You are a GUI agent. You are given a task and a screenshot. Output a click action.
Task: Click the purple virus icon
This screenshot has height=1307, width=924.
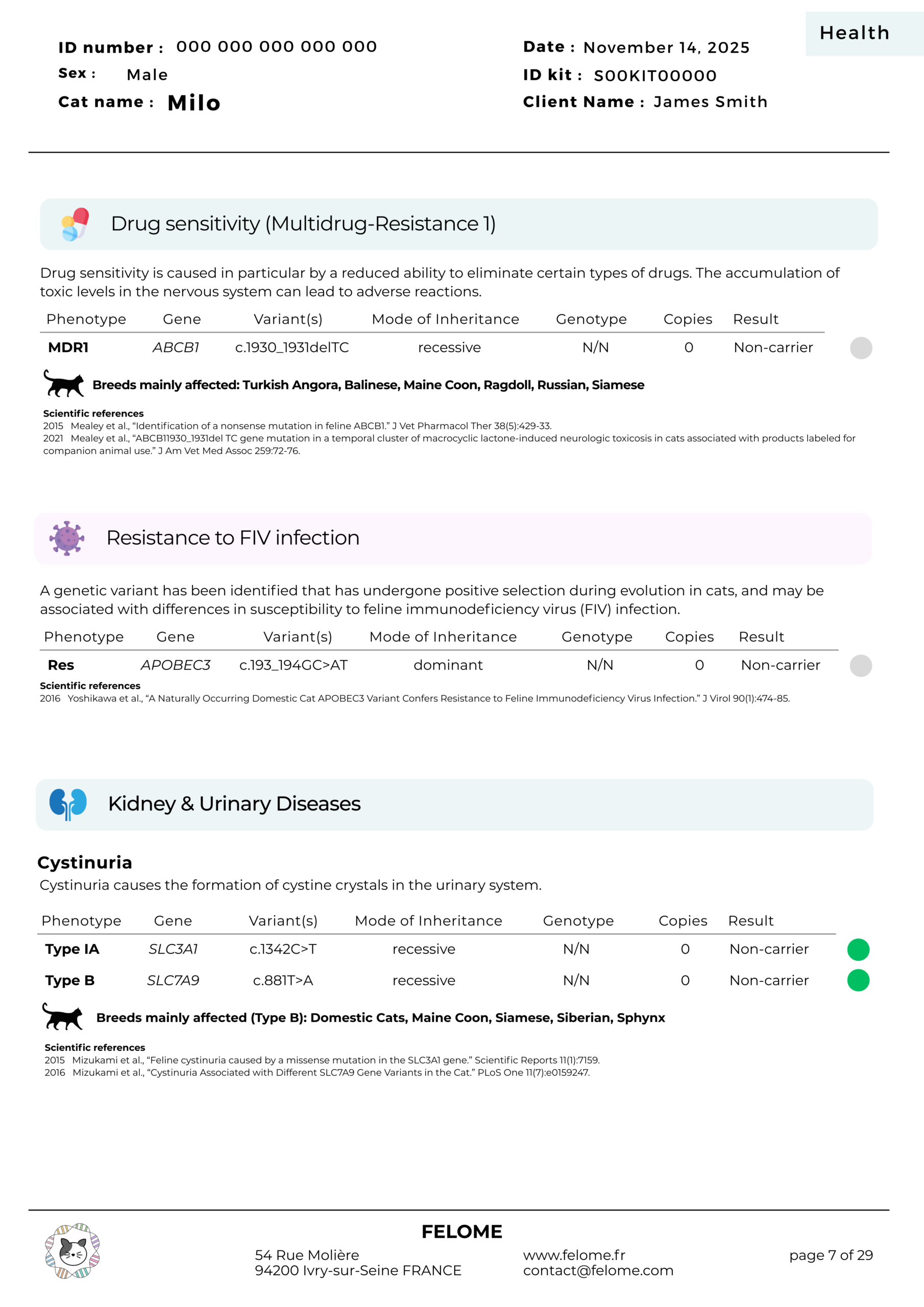[x=66, y=538]
